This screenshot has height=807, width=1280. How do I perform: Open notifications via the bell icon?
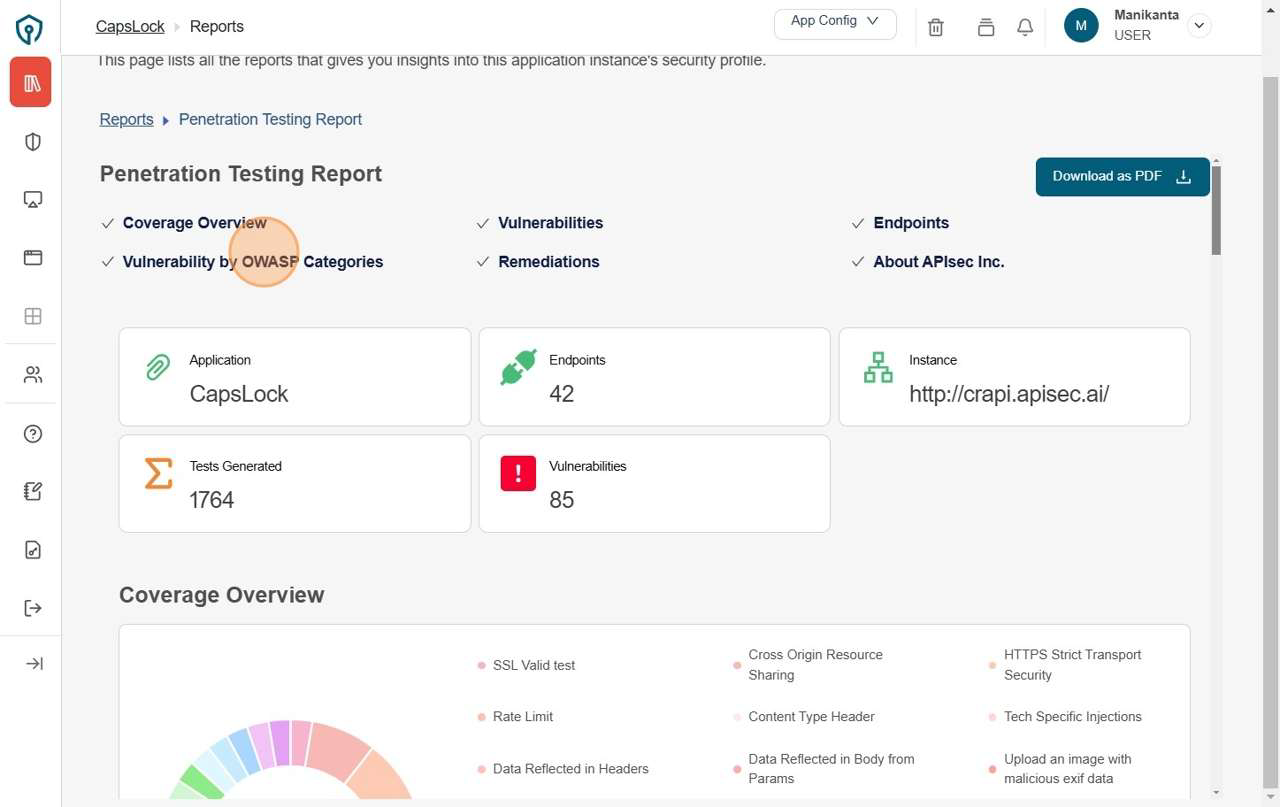(1025, 27)
